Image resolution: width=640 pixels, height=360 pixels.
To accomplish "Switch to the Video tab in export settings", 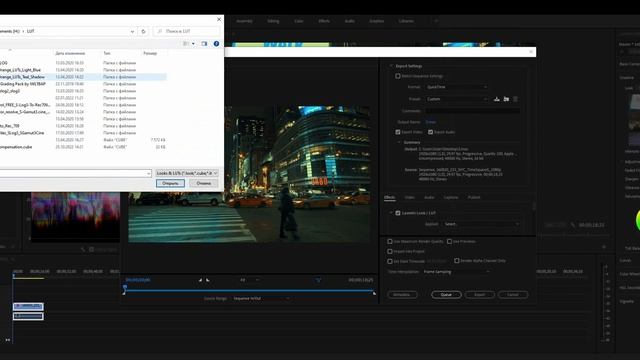I will click(x=409, y=198).
